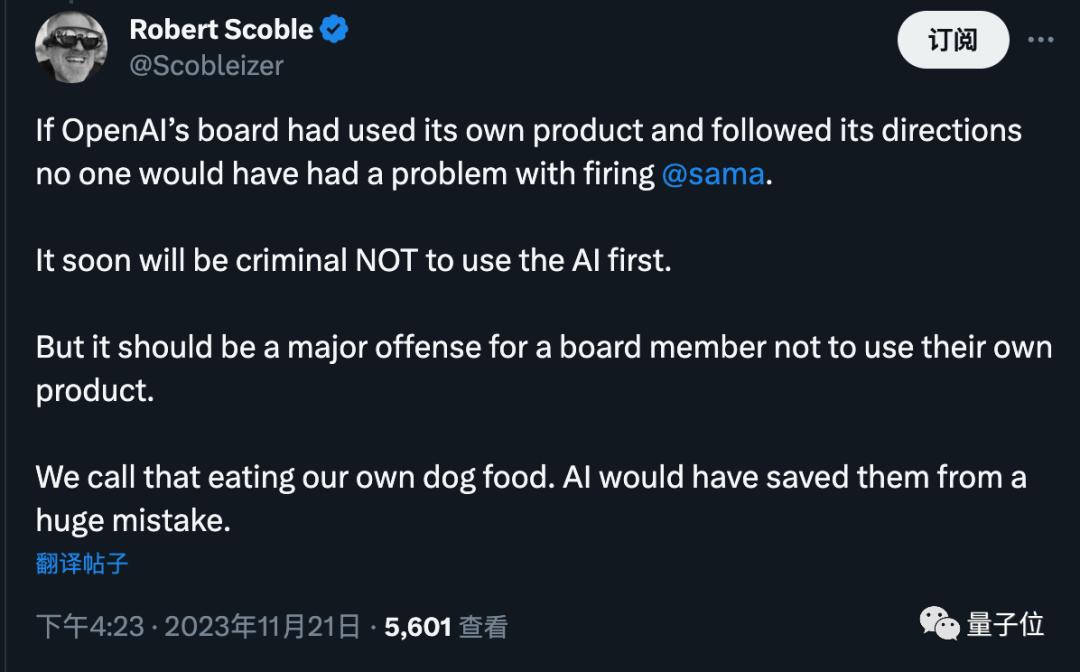Click the WeChat logo icon
This screenshot has height=672, width=1080.
coord(939,625)
